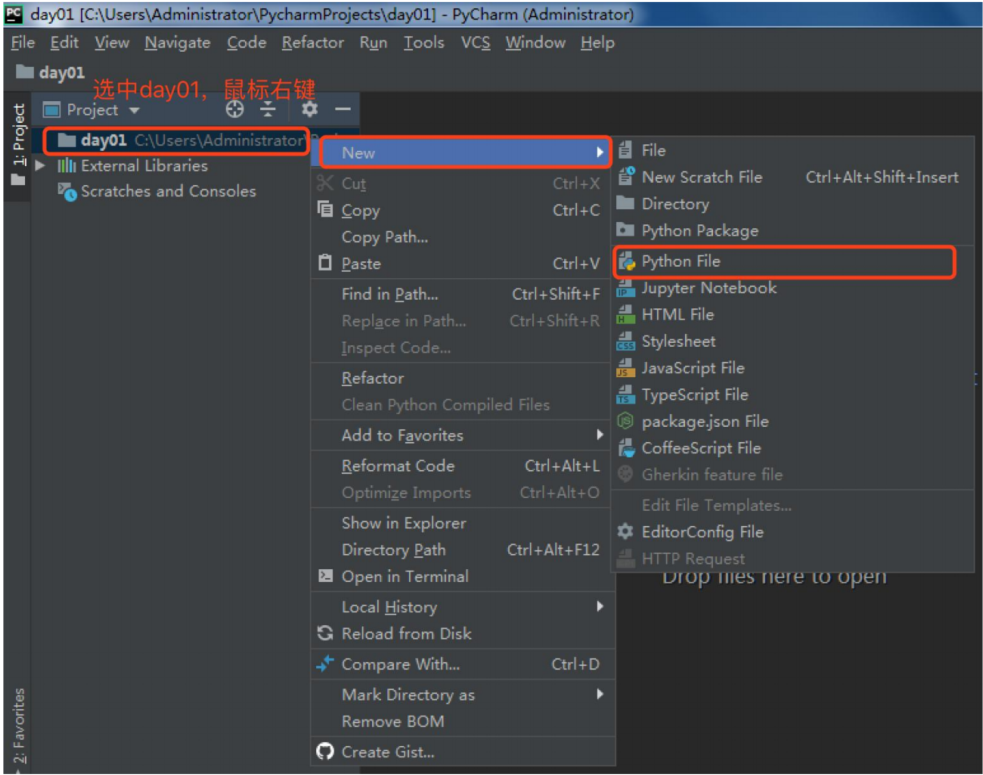Click the TypeScript File icon

[x=626, y=395]
